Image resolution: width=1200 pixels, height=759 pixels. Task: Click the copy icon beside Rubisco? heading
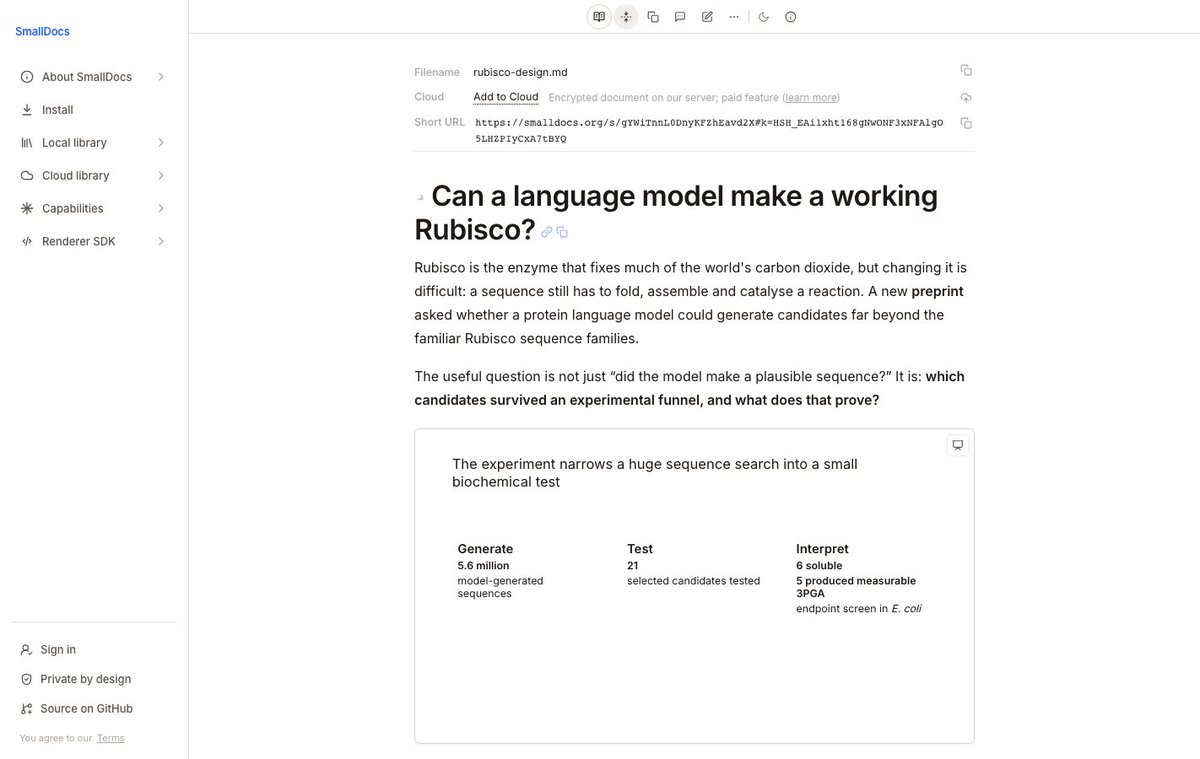(x=562, y=232)
